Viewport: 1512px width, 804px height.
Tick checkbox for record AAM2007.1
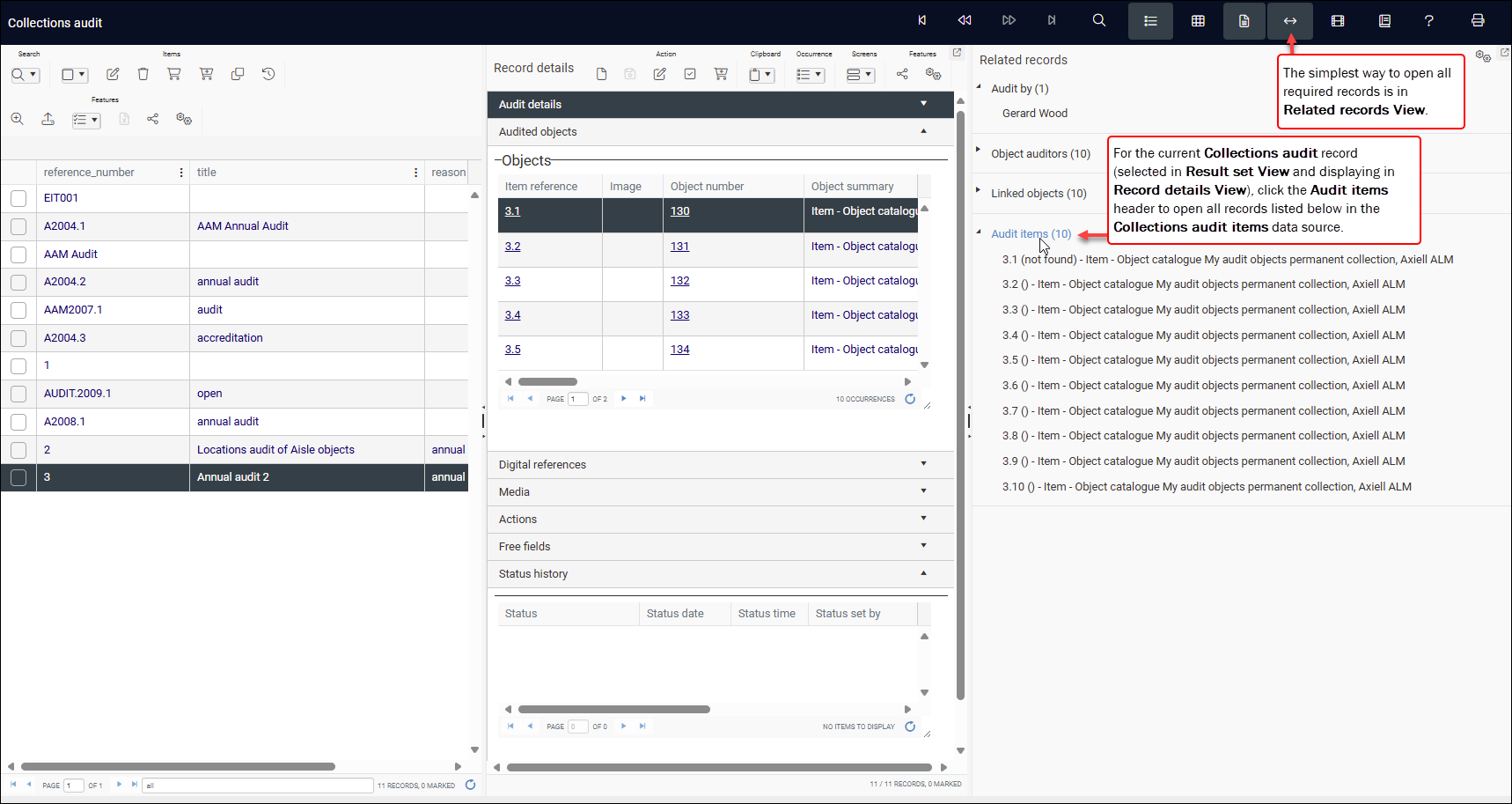coord(18,310)
